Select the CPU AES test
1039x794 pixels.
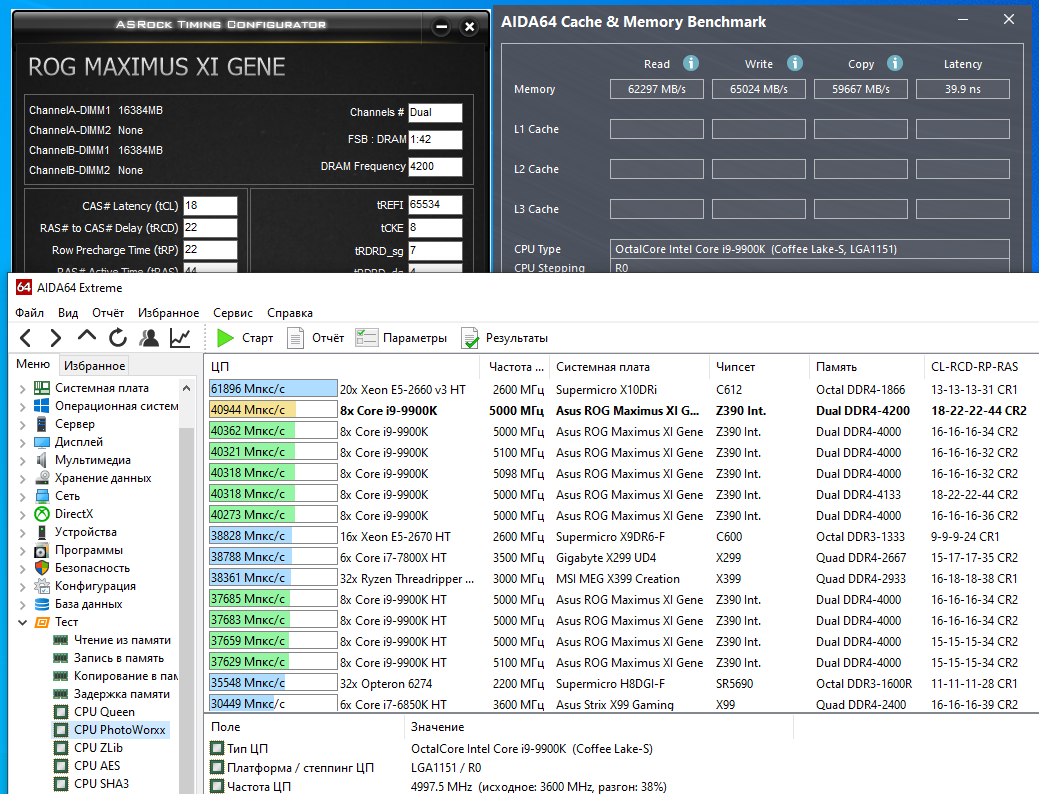tap(97, 765)
